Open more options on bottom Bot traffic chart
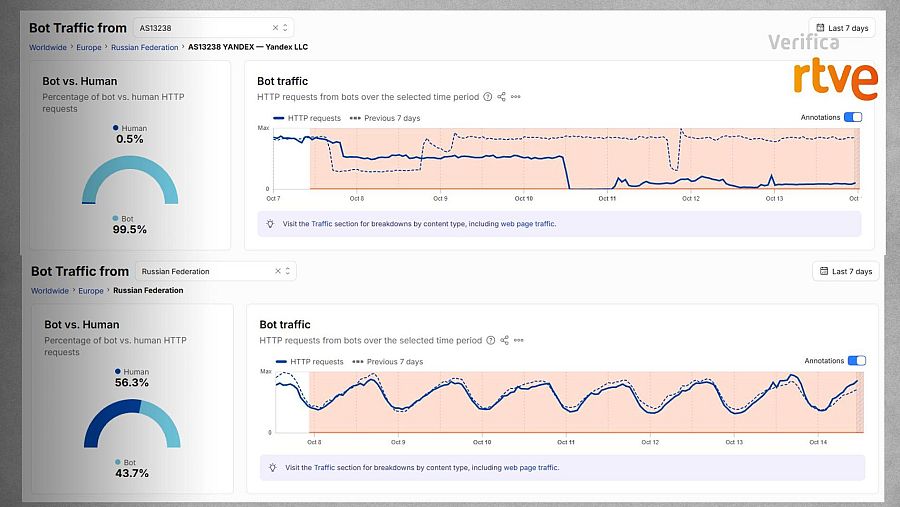The width and height of the screenshot is (900, 507). point(518,340)
